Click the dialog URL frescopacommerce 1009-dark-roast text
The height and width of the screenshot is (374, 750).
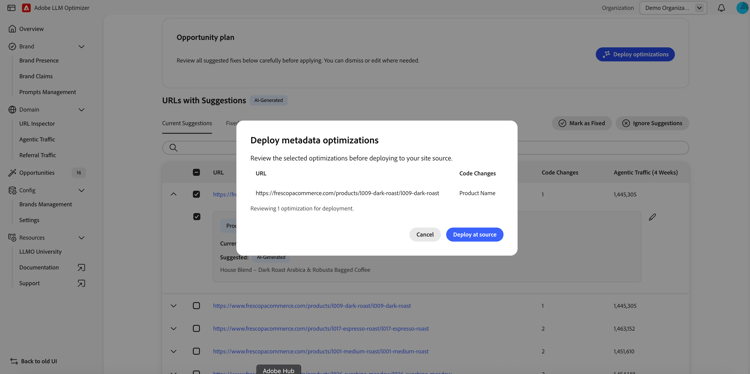[347, 193]
